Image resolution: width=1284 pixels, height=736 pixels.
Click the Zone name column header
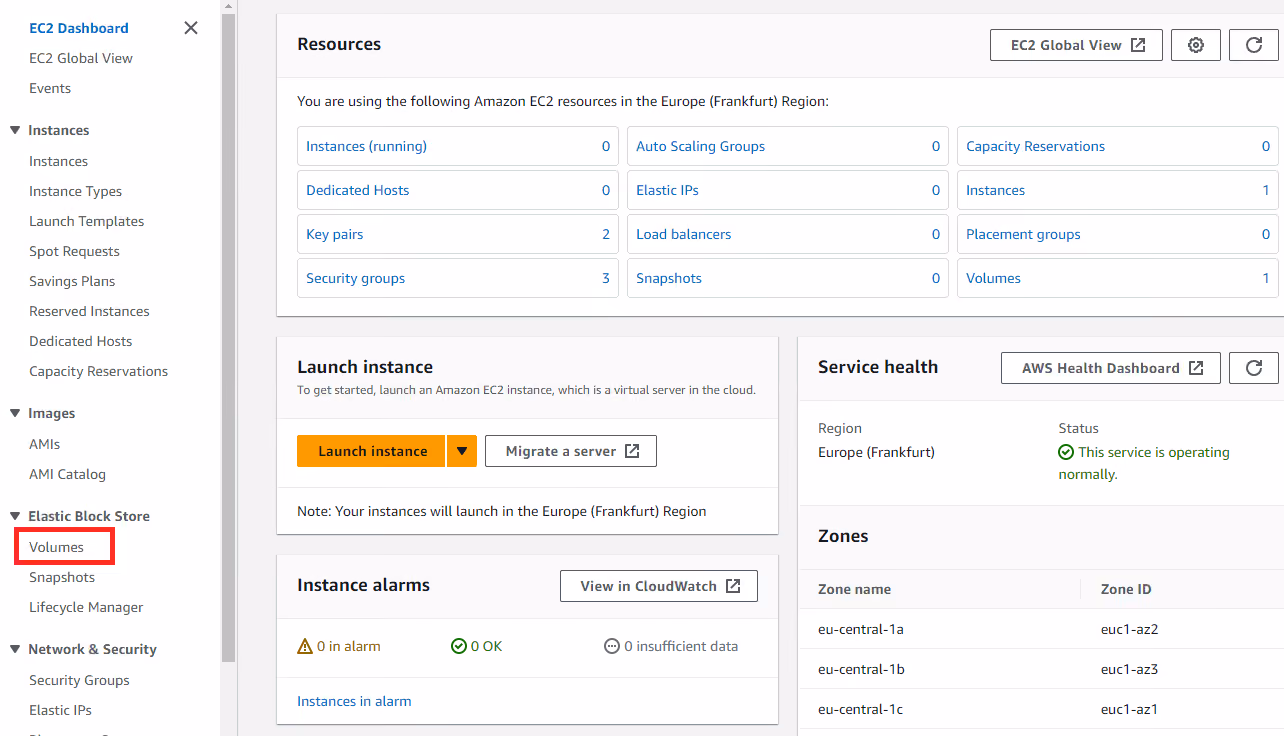(854, 589)
